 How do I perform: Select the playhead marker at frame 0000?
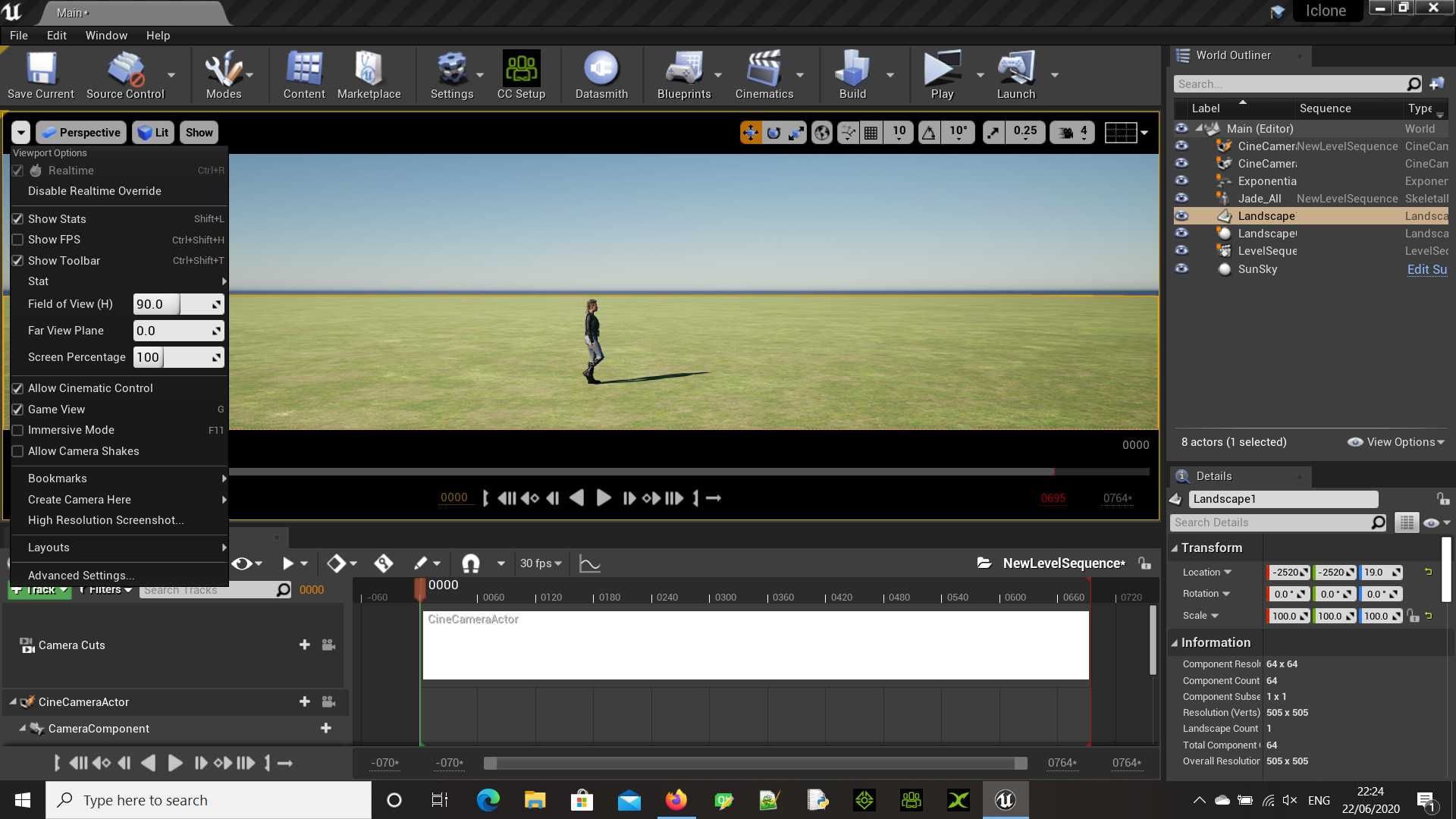click(420, 589)
